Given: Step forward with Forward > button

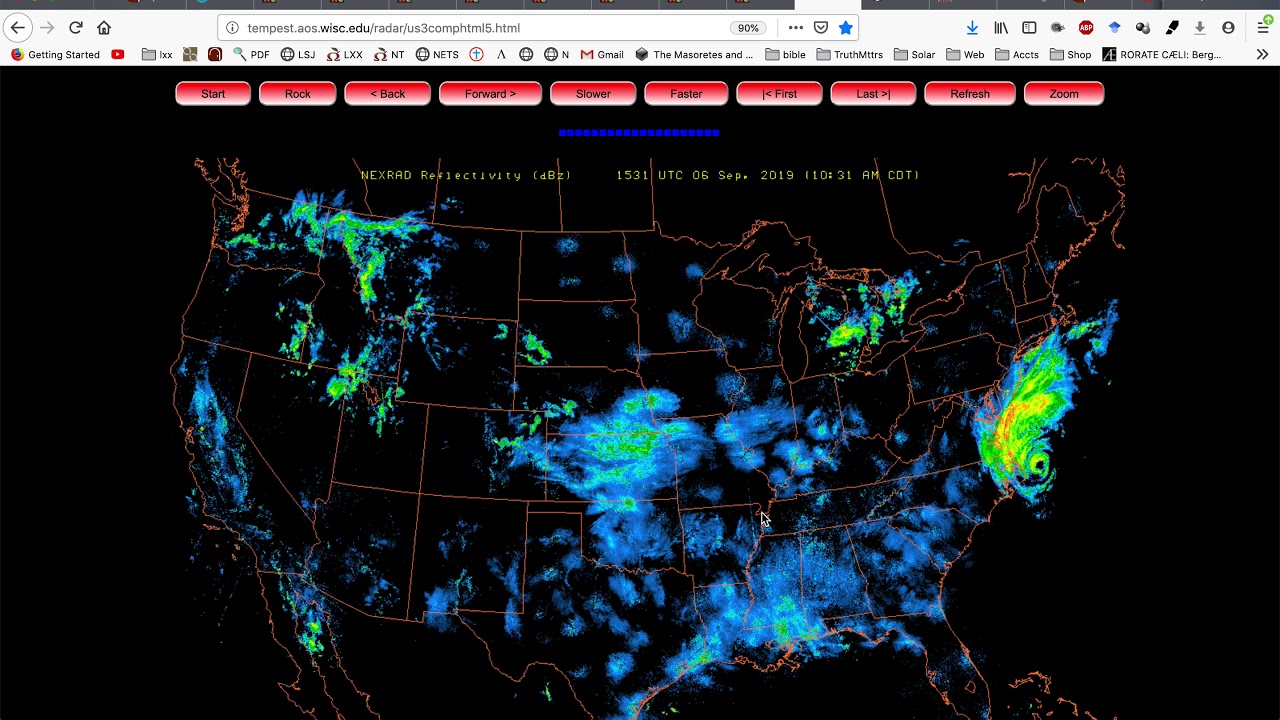Looking at the screenshot, I should [490, 94].
